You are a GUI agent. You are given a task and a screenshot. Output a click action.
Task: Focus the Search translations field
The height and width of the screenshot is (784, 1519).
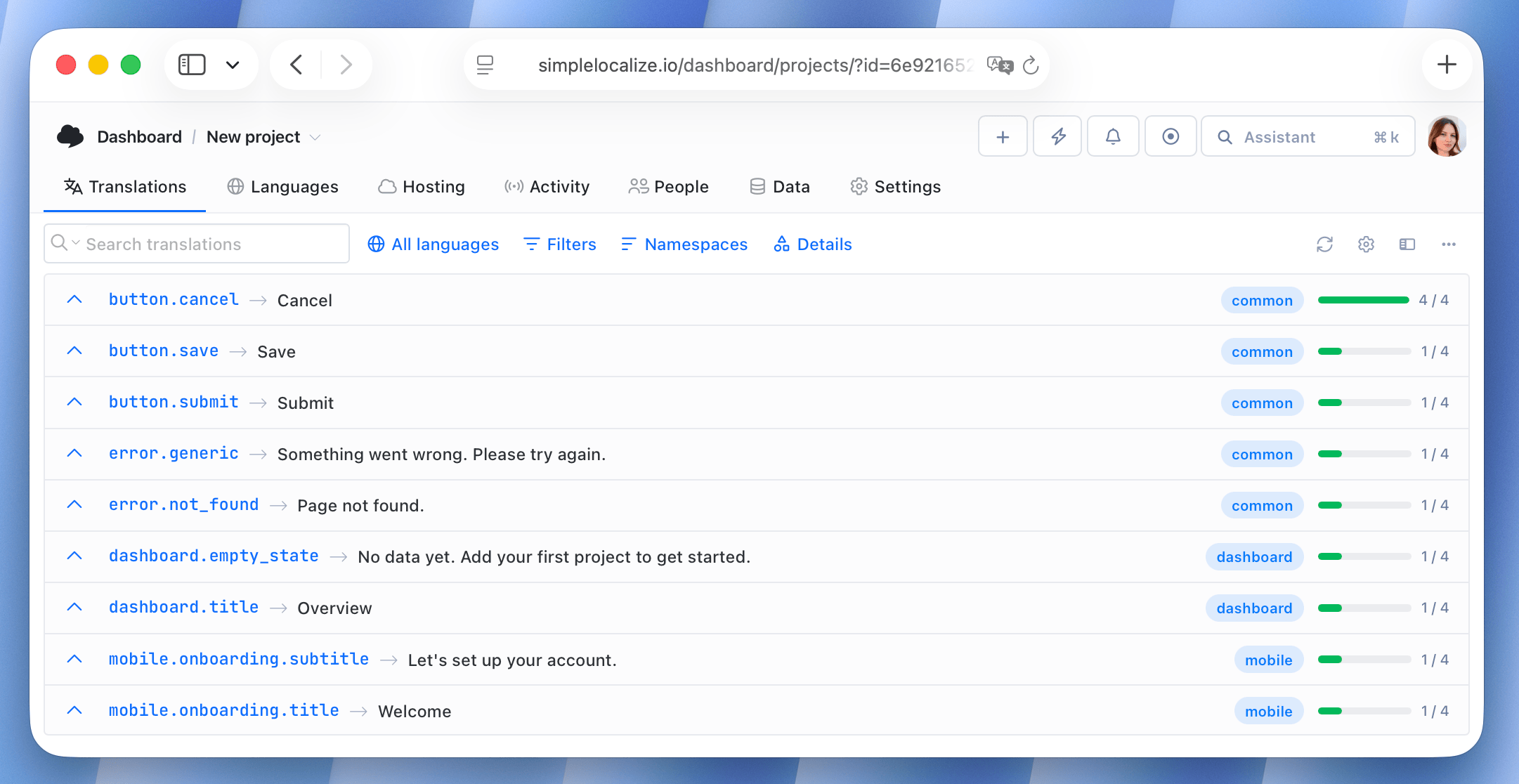pyautogui.click(x=197, y=244)
